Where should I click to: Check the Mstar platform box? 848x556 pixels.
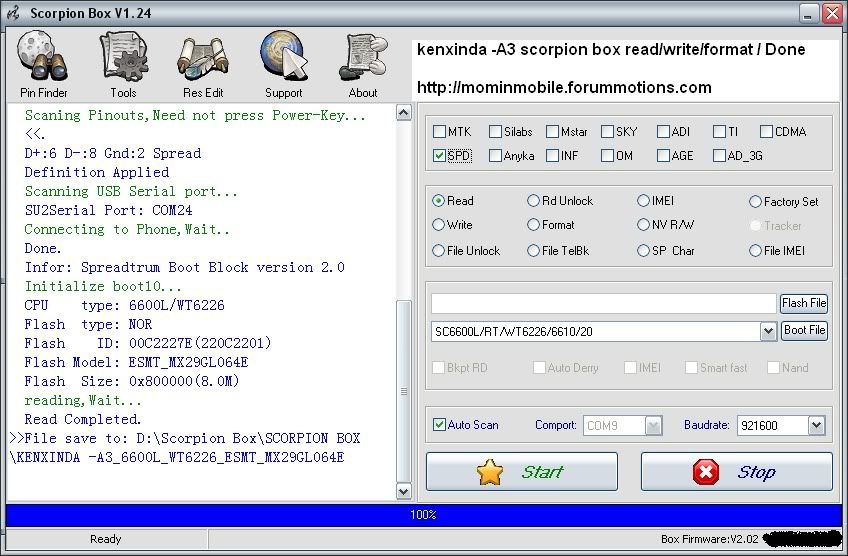point(552,132)
